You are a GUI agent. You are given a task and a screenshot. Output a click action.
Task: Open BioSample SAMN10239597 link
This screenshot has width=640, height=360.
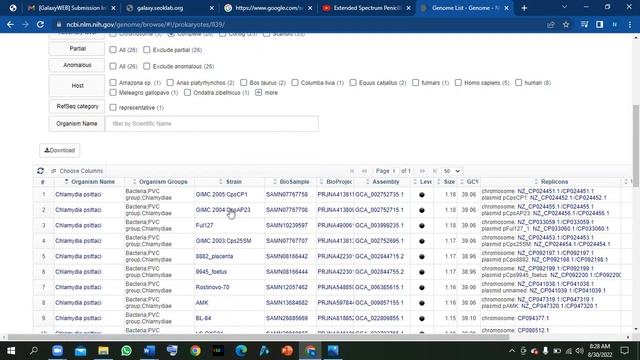[287, 225]
